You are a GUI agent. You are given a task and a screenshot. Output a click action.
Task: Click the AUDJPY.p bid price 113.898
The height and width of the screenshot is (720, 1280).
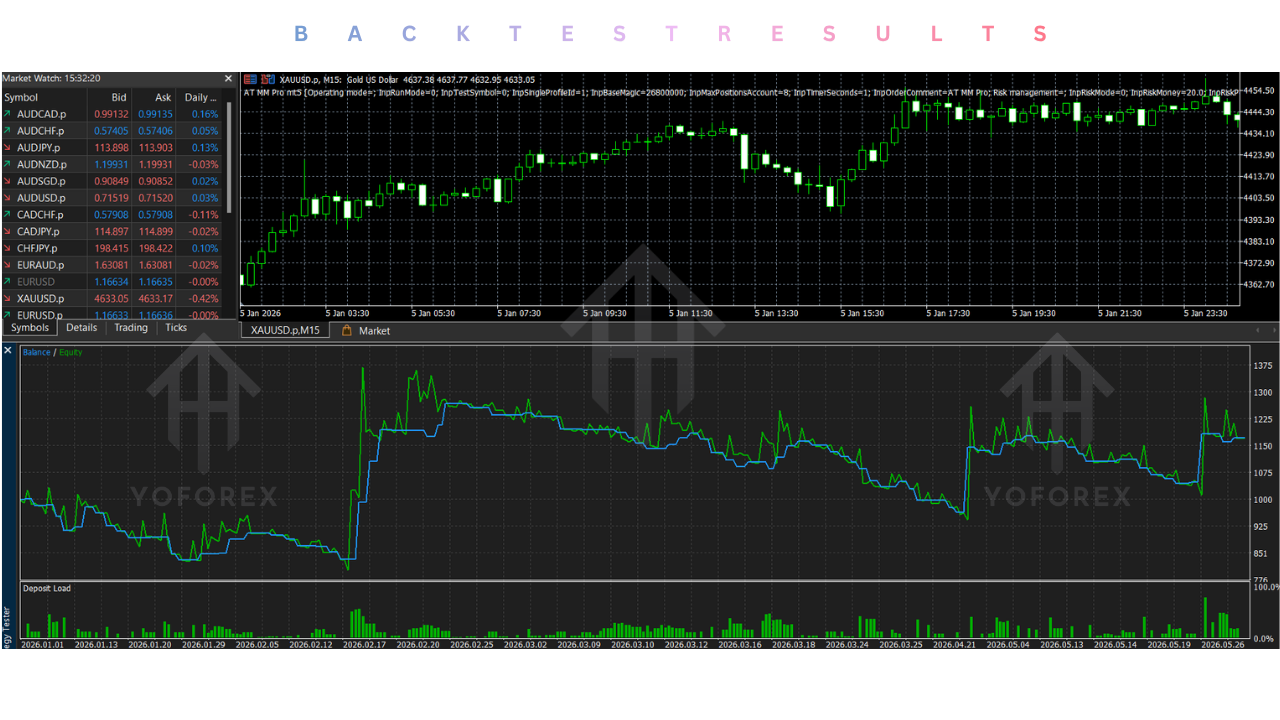point(111,148)
